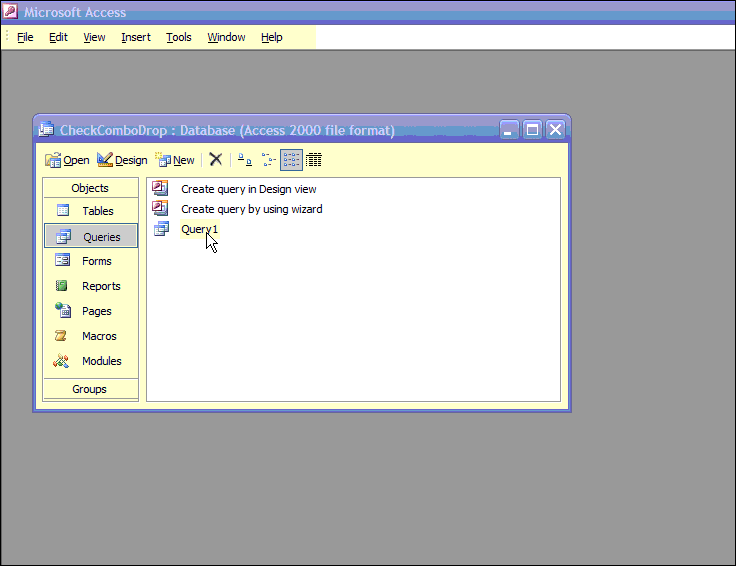This screenshot has height=566, width=736.
Task: Click the Delete X icon
Action: [x=215, y=160]
